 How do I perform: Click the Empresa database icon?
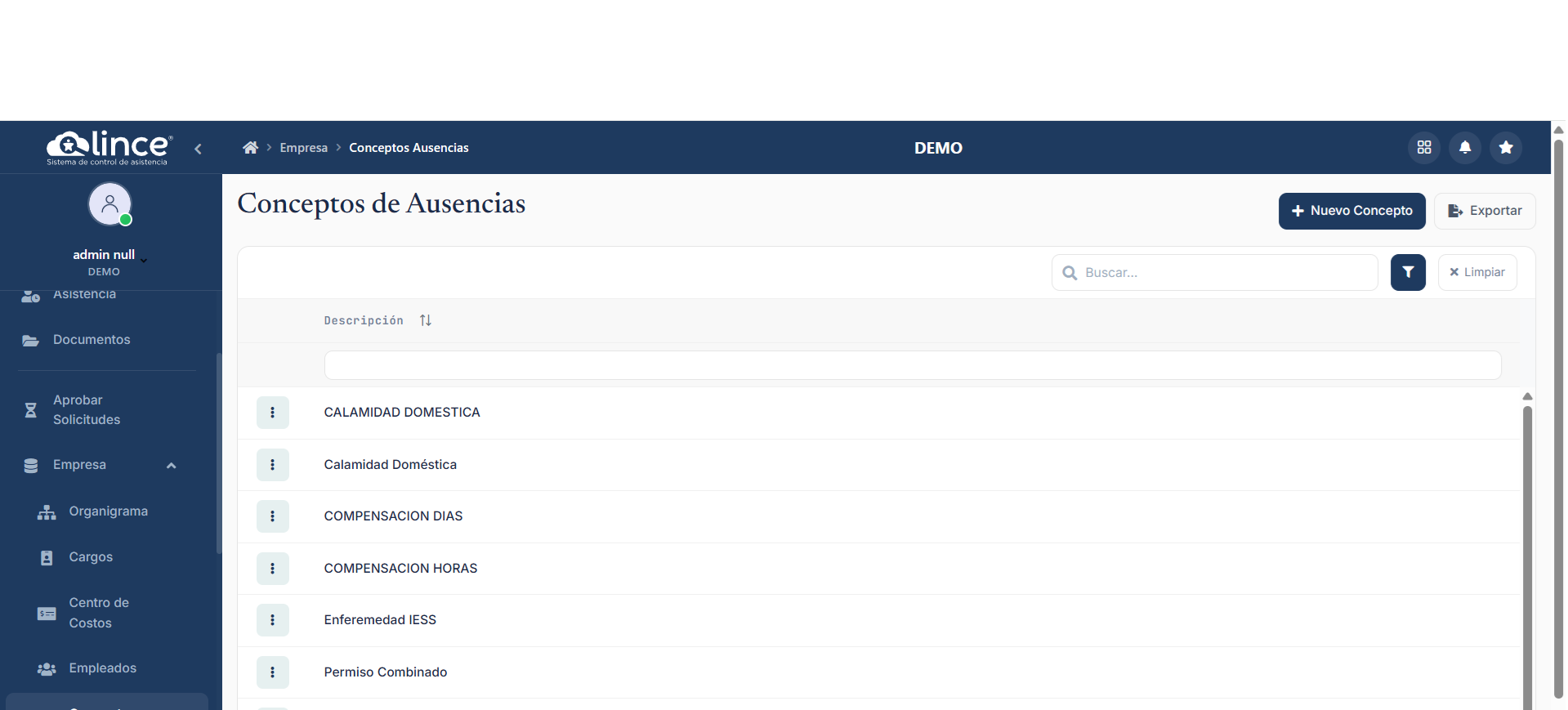pyautogui.click(x=31, y=466)
